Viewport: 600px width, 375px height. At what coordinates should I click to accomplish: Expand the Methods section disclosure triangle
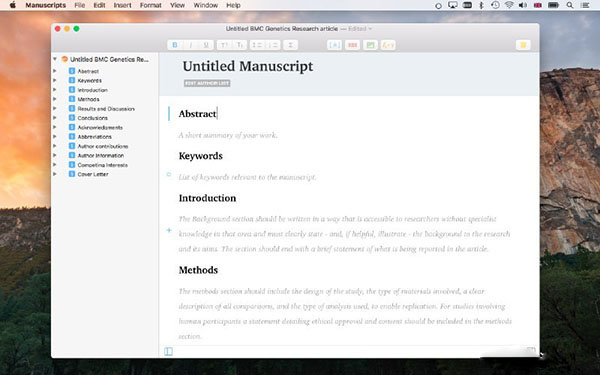[x=55, y=99]
